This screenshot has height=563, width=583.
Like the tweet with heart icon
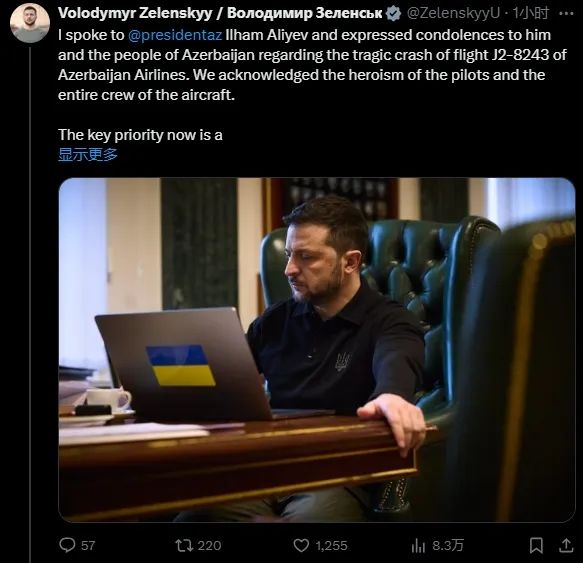tap(301, 546)
